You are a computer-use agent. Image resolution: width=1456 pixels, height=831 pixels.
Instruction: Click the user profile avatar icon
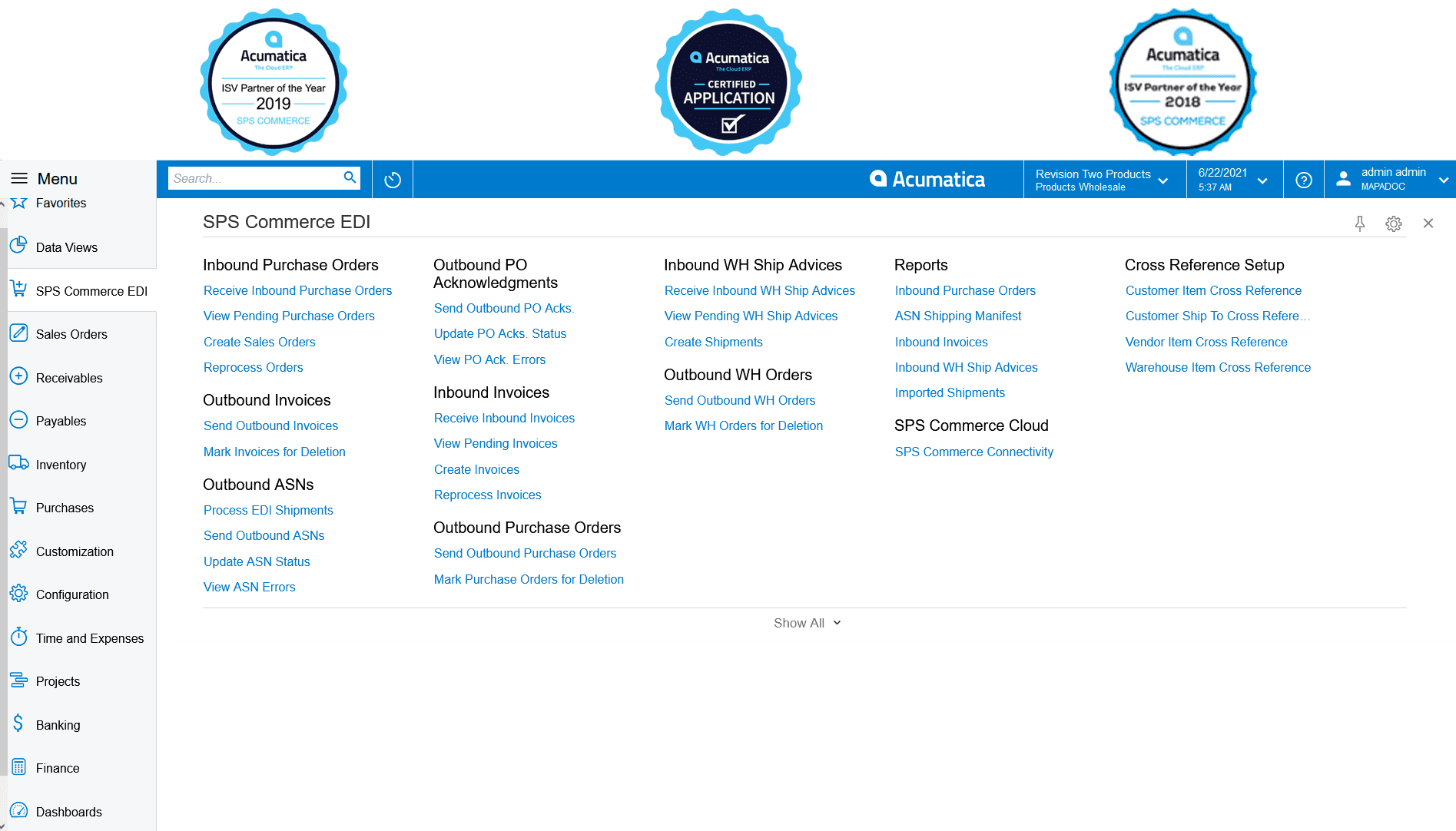pos(1343,179)
